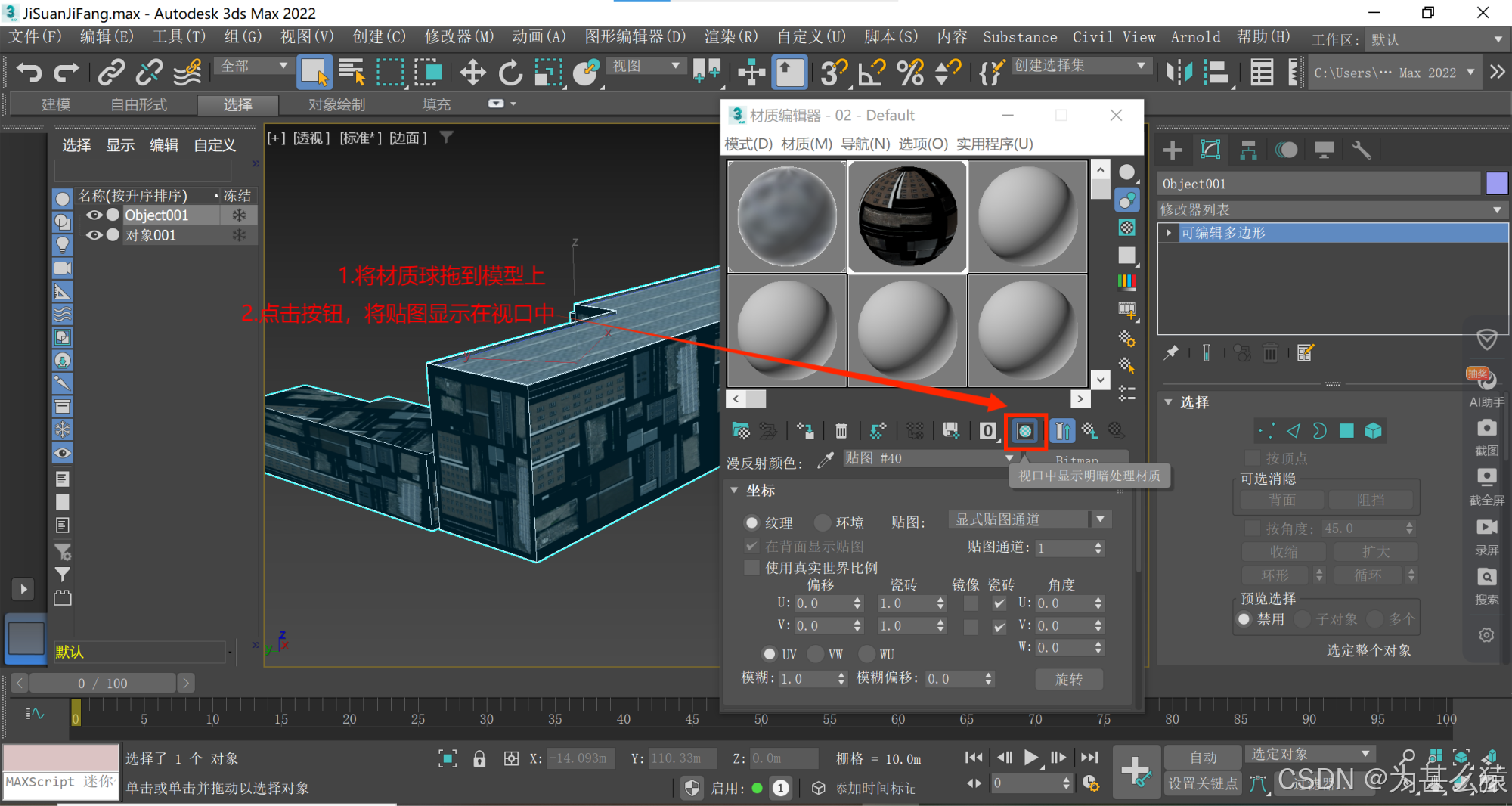Viewport: 1512px width, 806px height.
Task: Toggle Percent Snap tool
Action: pyautogui.click(x=910, y=73)
